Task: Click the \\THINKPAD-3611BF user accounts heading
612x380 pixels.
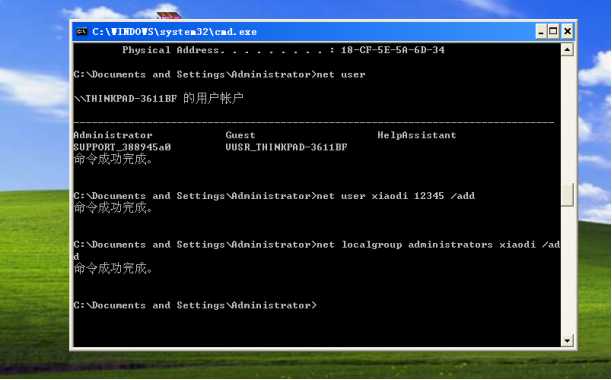Action: [158, 98]
